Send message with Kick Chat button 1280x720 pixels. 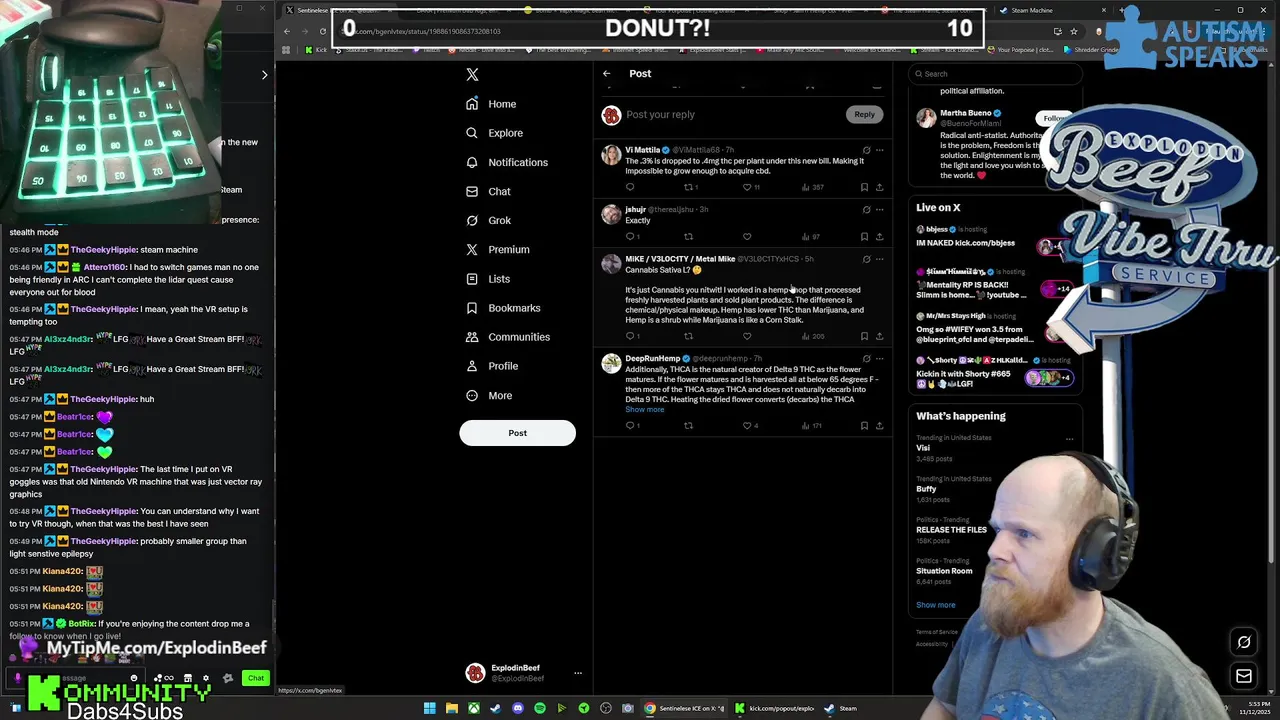256,678
